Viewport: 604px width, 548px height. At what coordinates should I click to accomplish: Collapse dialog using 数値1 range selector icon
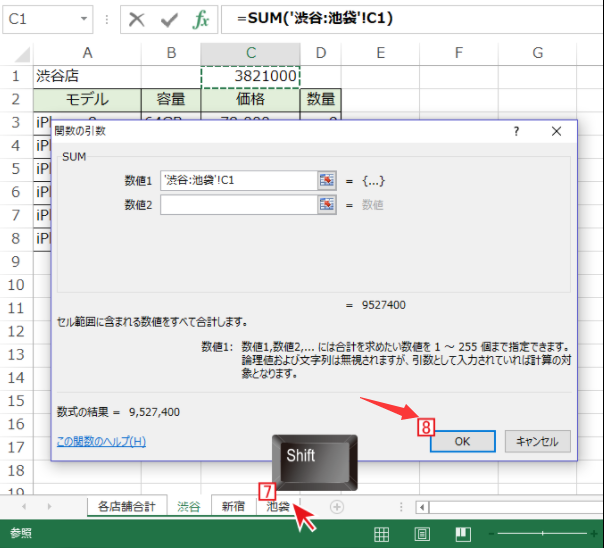click(x=327, y=180)
